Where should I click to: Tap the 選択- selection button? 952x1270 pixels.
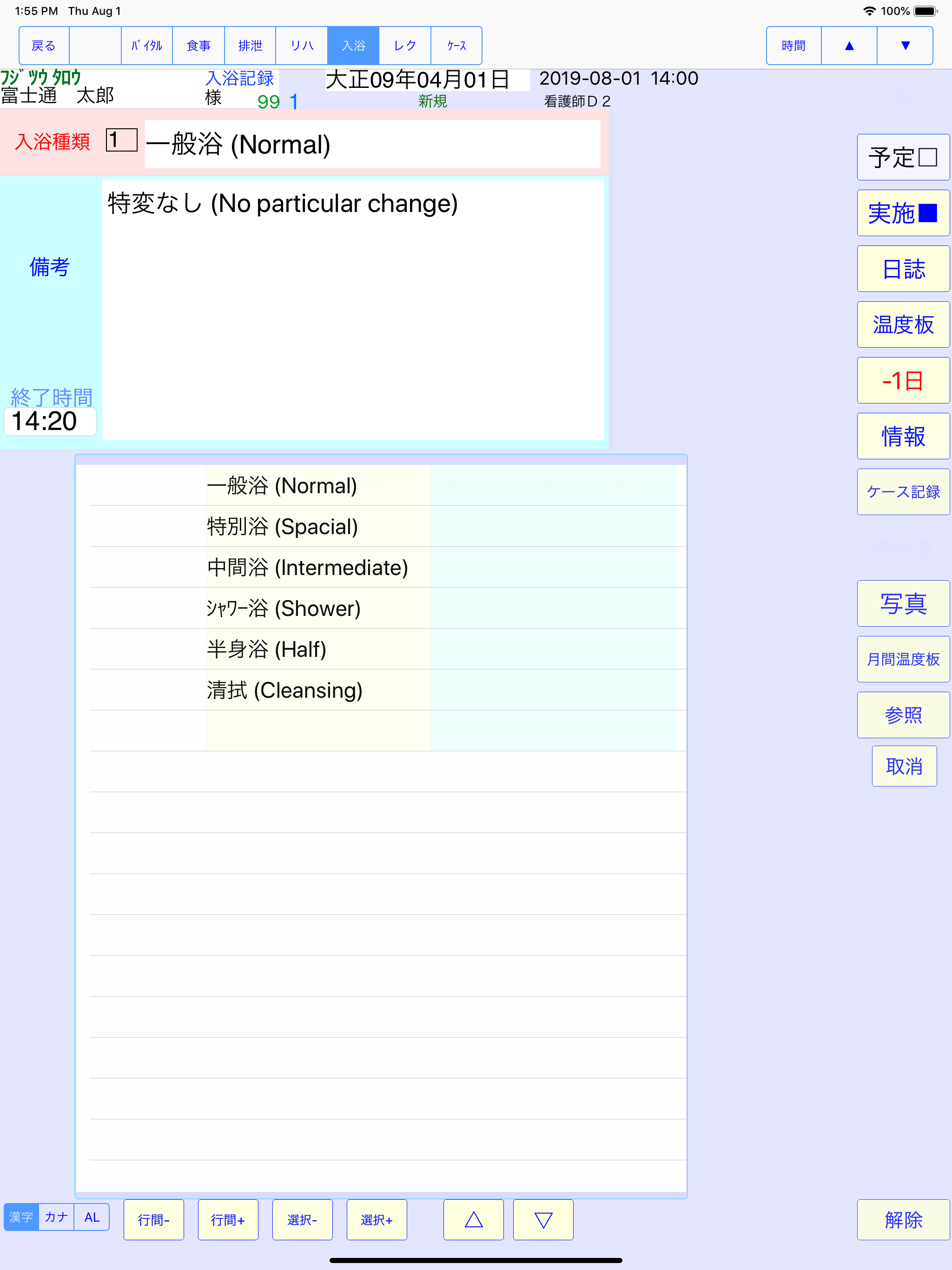[x=302, y=1219]
